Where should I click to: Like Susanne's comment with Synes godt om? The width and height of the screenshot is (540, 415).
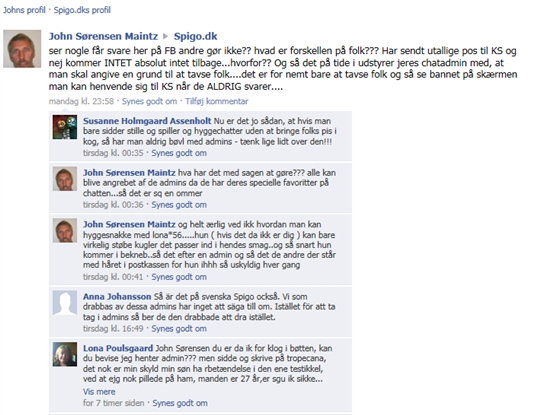pos(179,153)
